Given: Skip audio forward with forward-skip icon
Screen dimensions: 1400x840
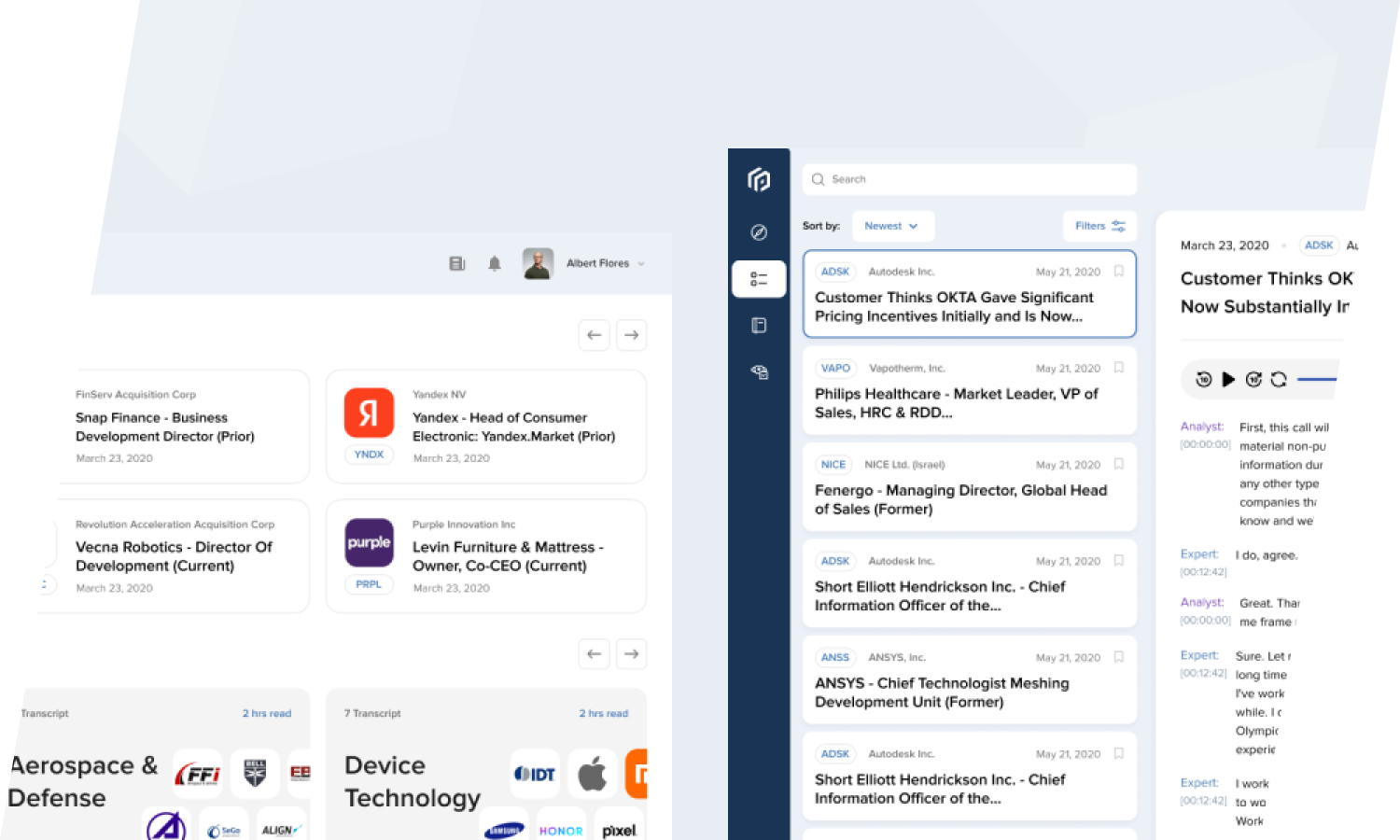Looking at the screenshot, I should click(x=1253, y=379).
